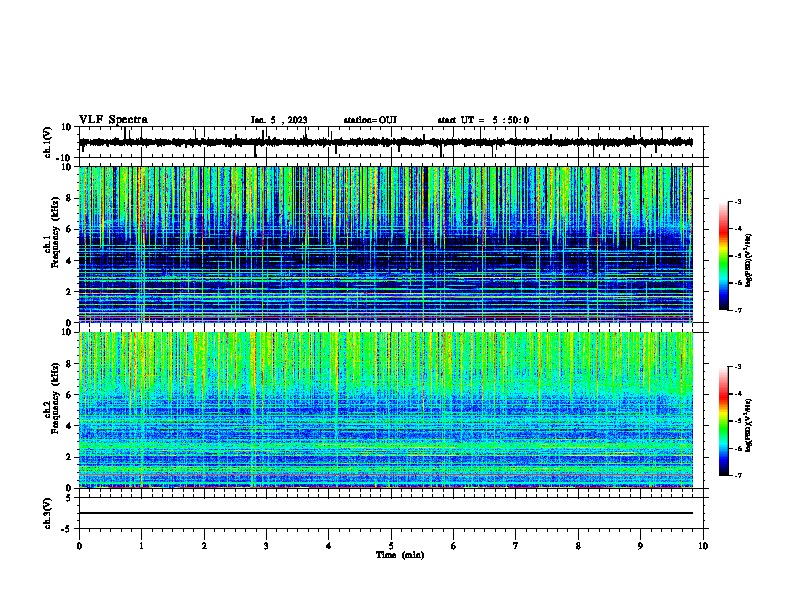
Task: Click the time axis tick label "9"
Action: tap(640, 546)
